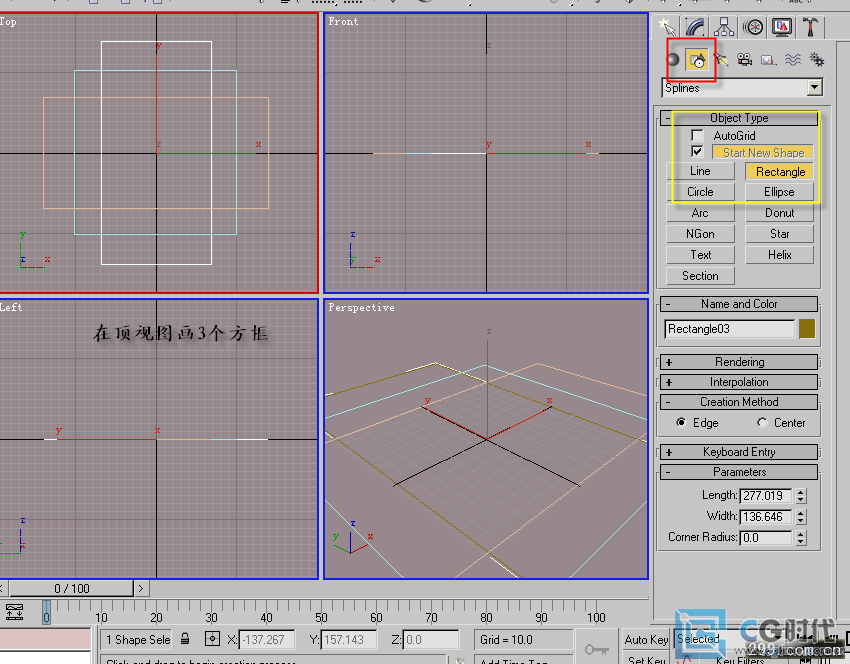The width and height of the screenshot is (850, 664).
Task: Click the Length value field
Action: pyautogui.click(x=766, y=495)
